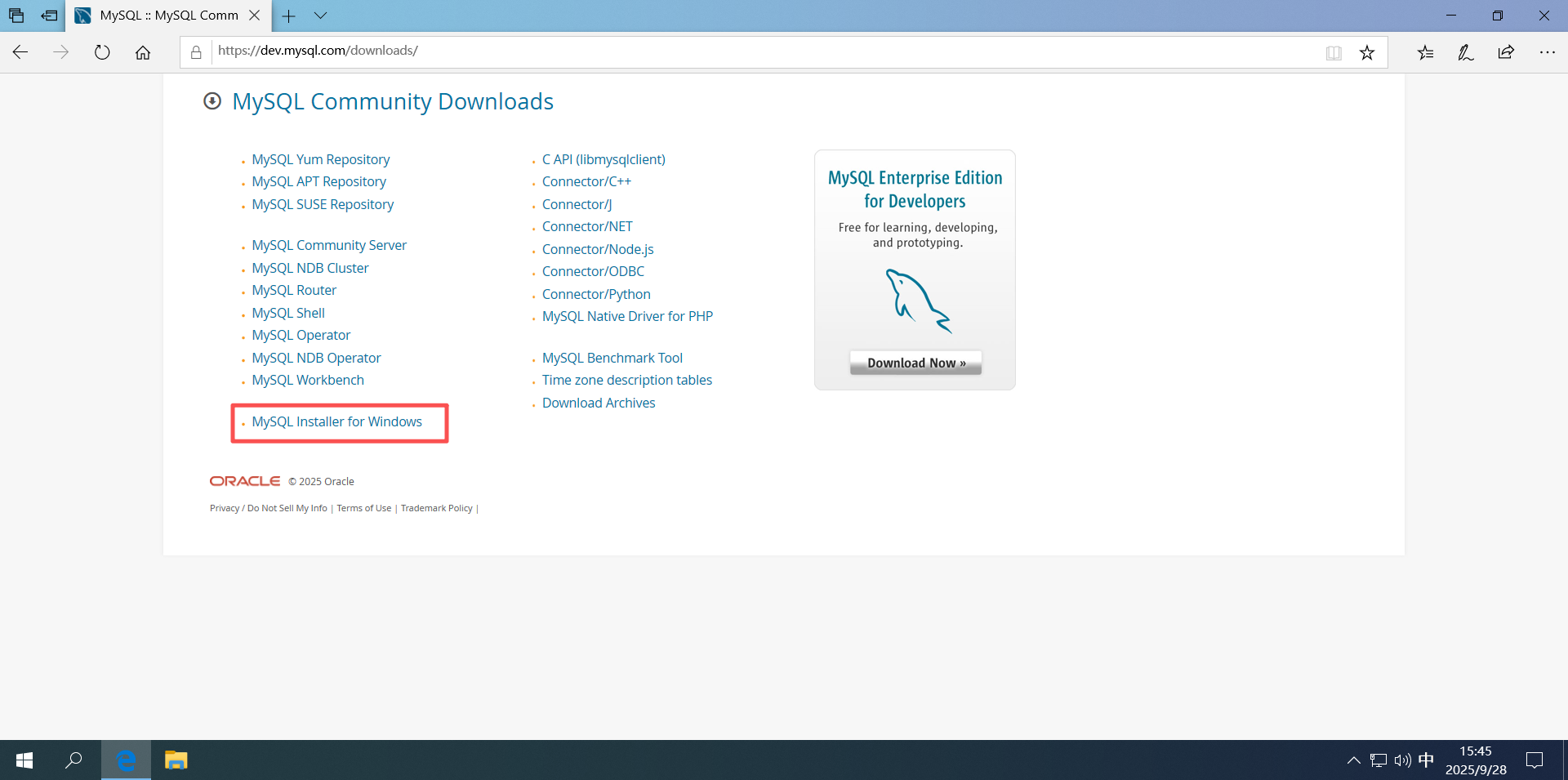This screenshot has height=780, width=1568.
Task: Open a new tab with plus button
Action: 289,16
